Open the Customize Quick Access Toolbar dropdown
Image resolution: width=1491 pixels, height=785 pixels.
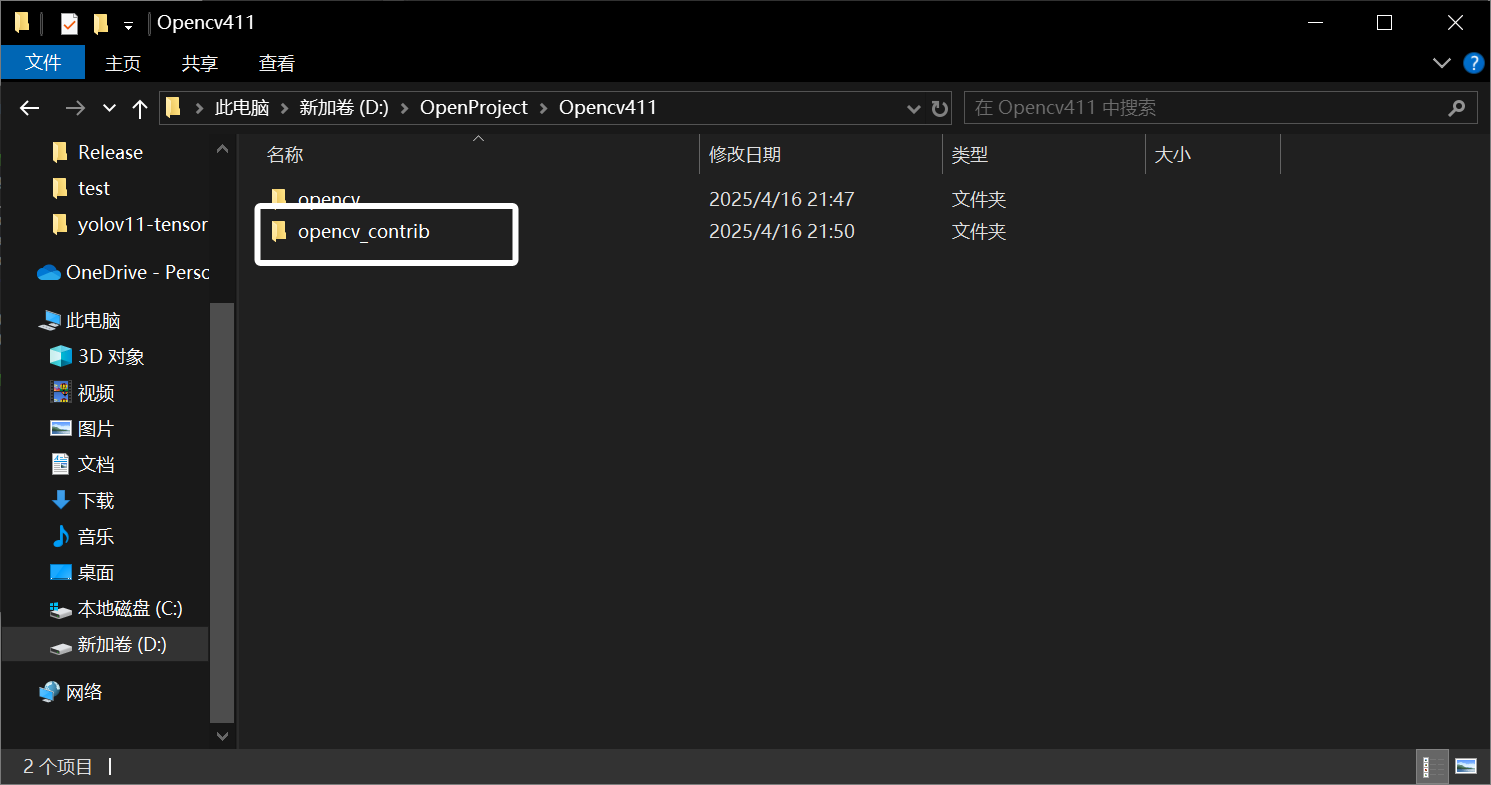pyautogui.click(x=126, y=22)
